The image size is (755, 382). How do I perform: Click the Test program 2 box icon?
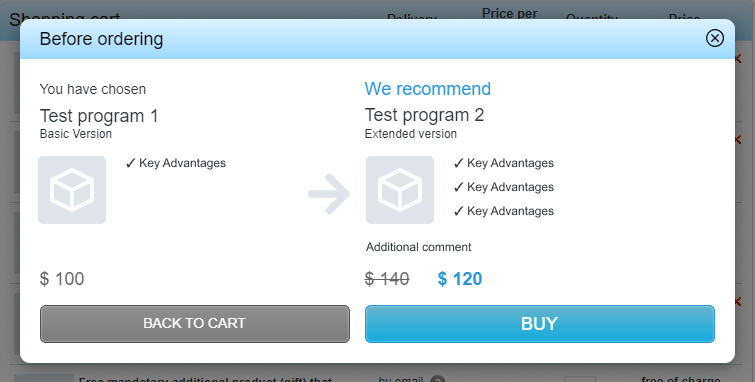pos(400,190)
